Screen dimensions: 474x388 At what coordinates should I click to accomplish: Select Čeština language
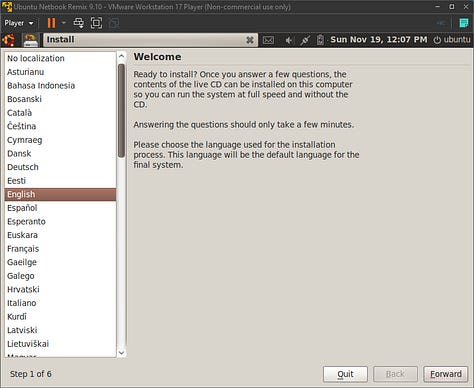[x=60, y=126]
